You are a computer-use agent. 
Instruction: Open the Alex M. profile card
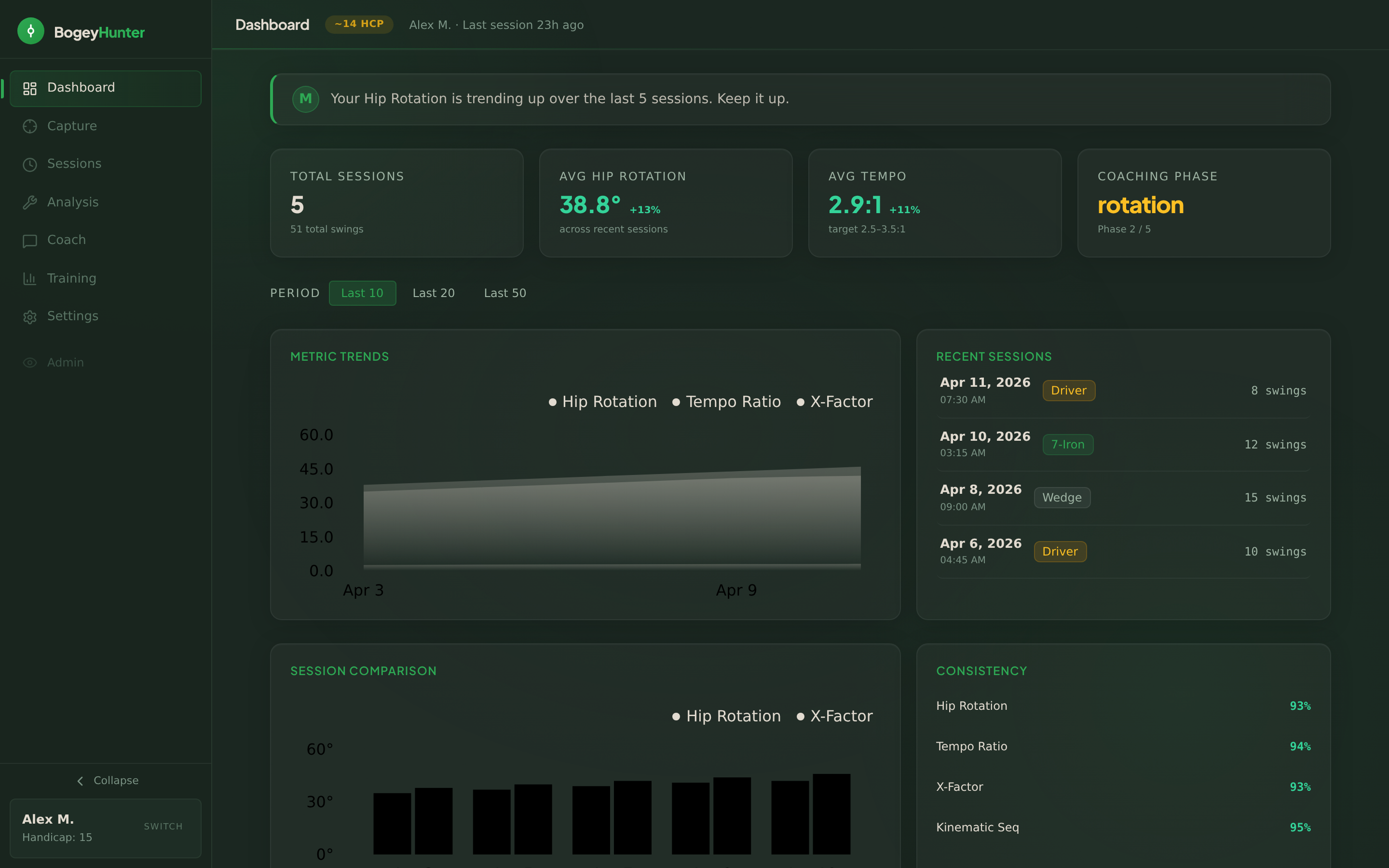point(106,828)
